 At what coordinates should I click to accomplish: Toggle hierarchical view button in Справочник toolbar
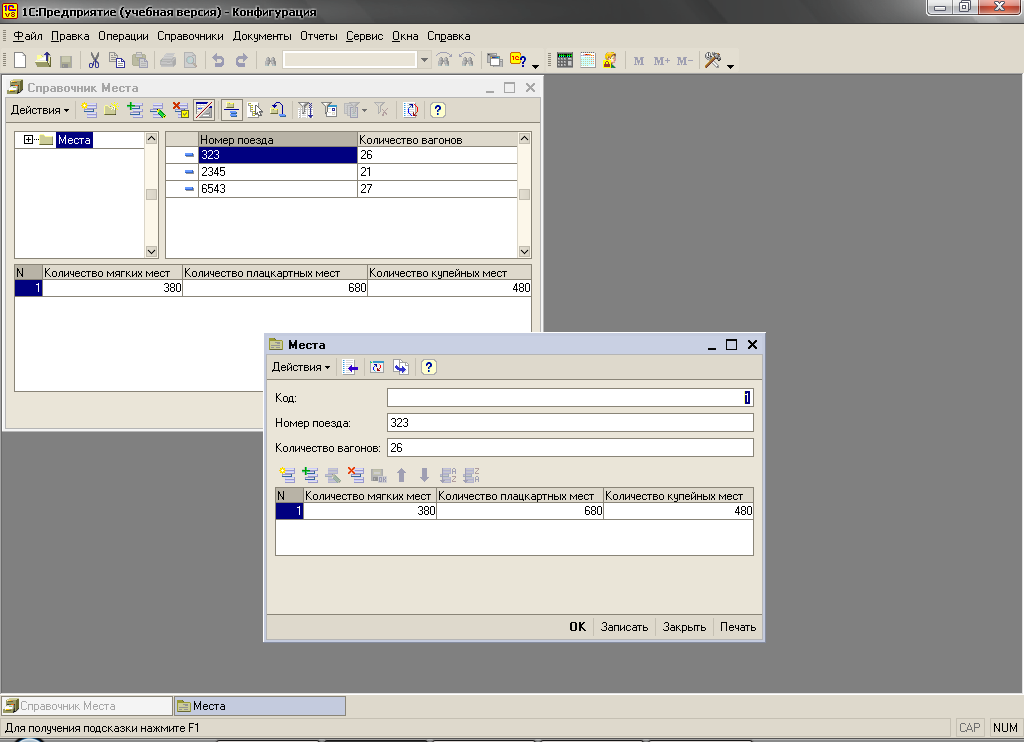click(231, 110)
